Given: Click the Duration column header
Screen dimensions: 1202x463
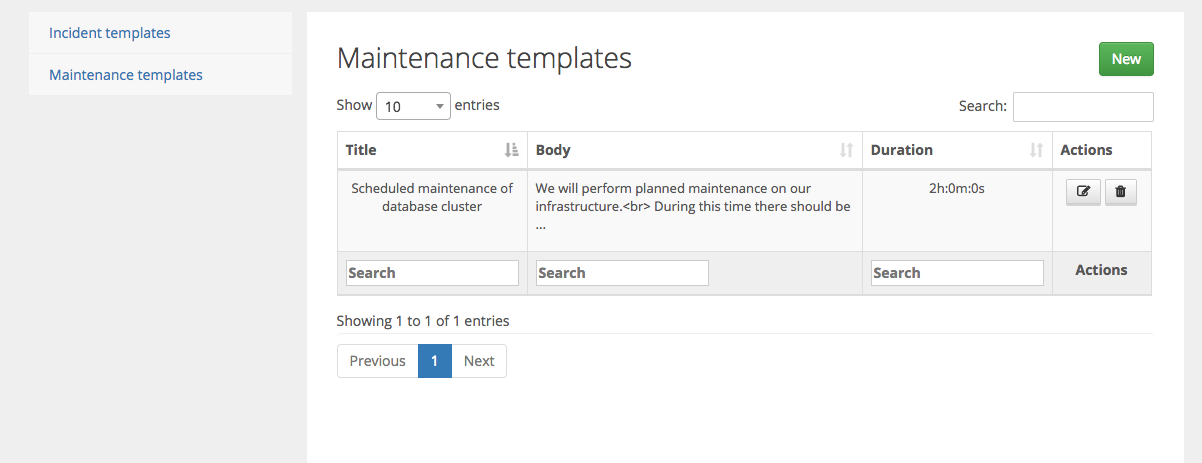Looking at the screenshot, I should (957, 150).
